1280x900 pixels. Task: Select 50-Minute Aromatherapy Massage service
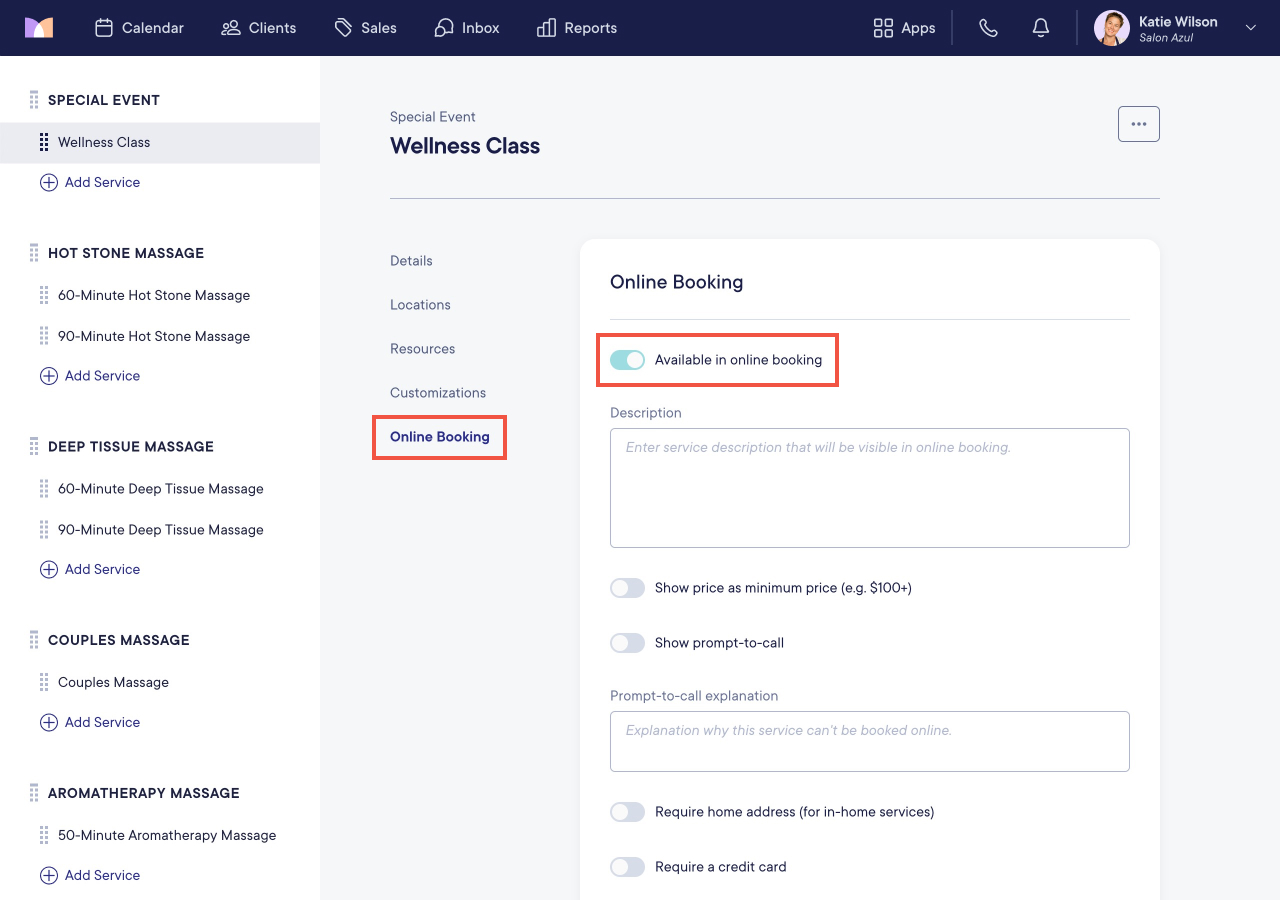click(x=167, y=835)
